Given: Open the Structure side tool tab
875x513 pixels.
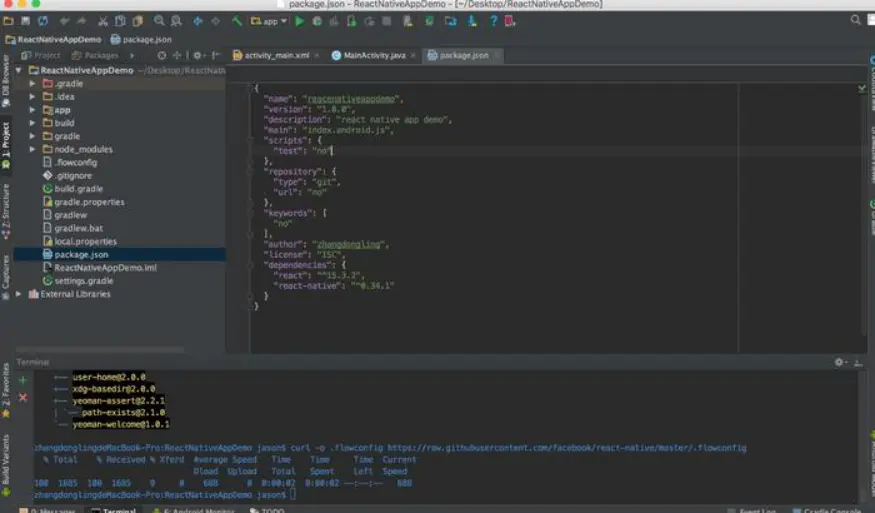Looking at the screenshot, I should pos(6,210).
